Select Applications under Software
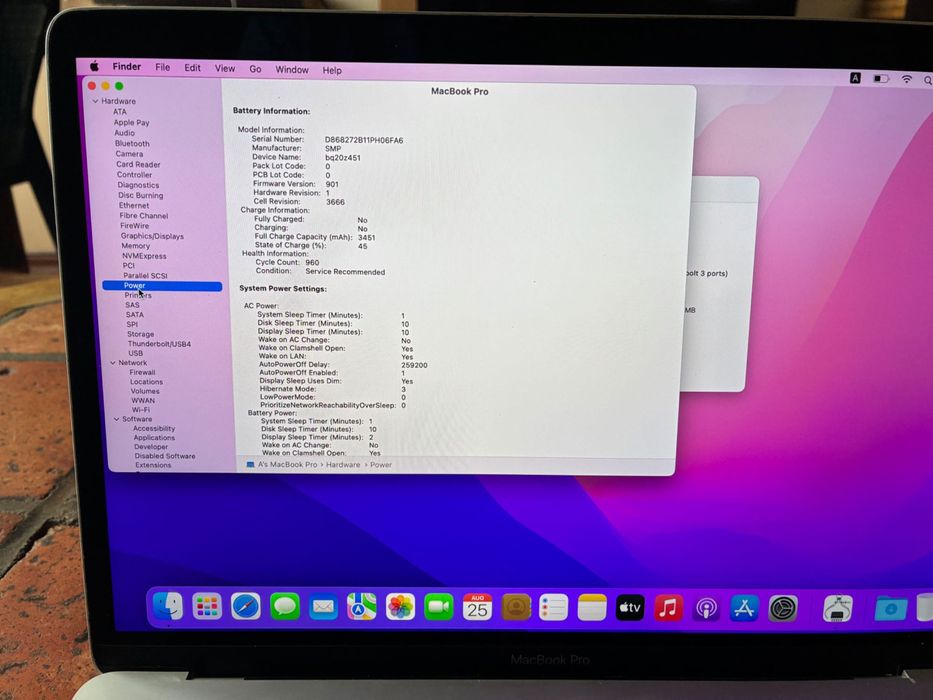 (154, 438)
